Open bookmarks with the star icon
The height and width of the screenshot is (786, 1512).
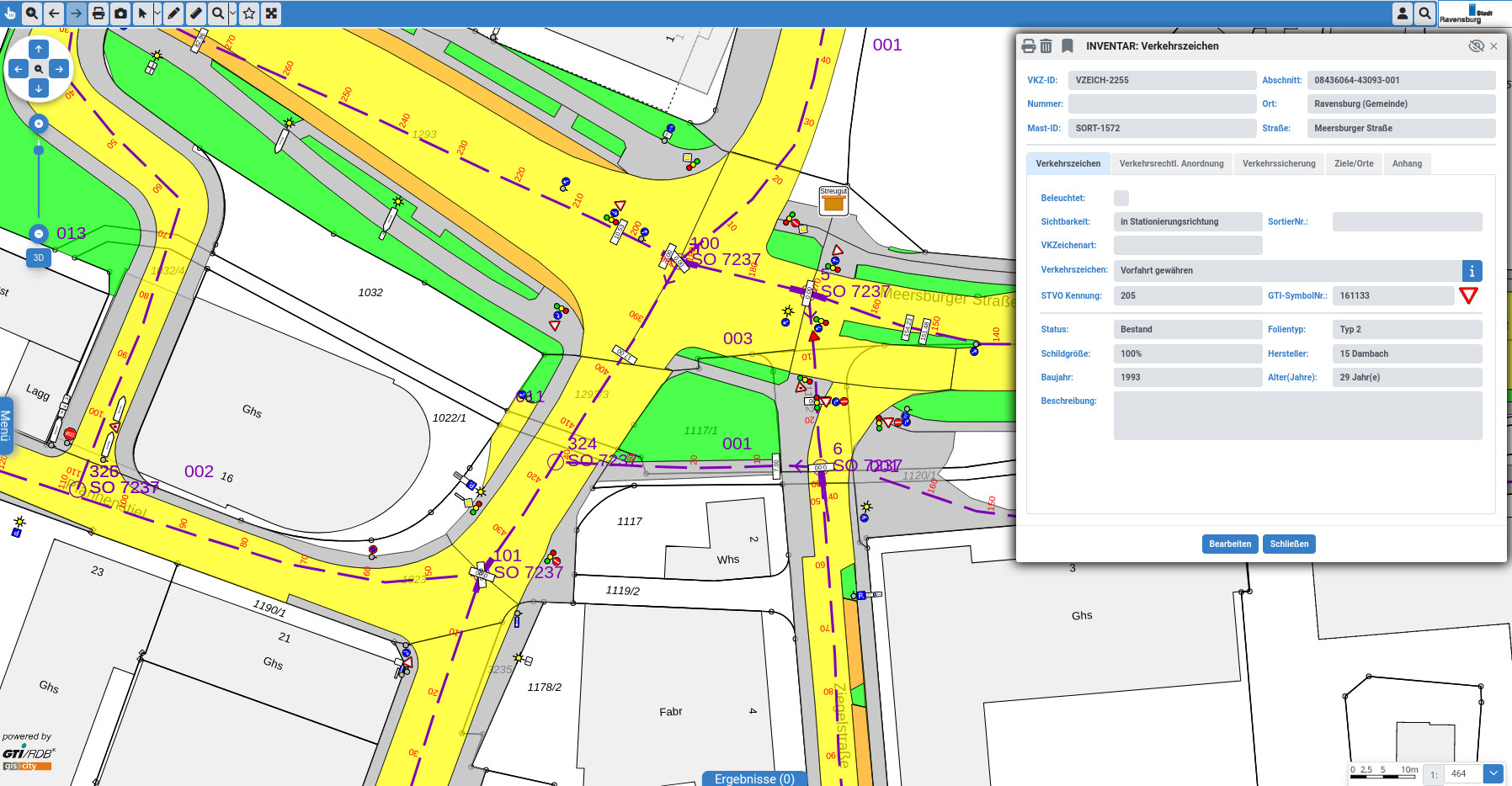coord(249,13)
